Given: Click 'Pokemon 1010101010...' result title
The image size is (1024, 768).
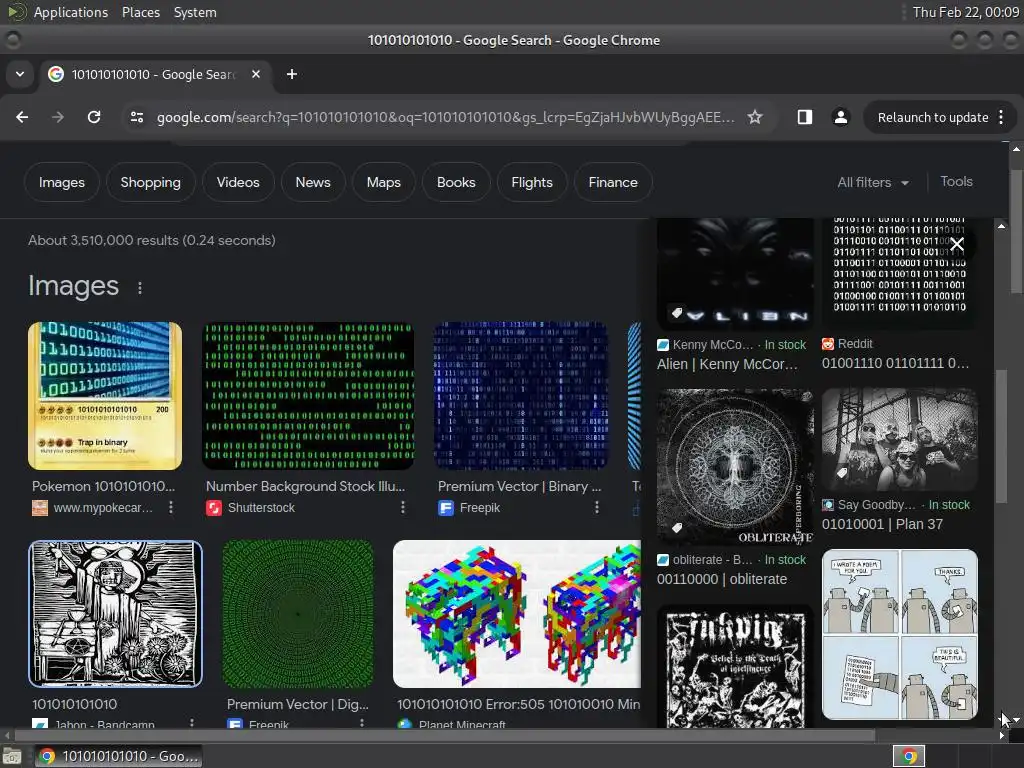Looking at the screenshot, I should (103, 486).
